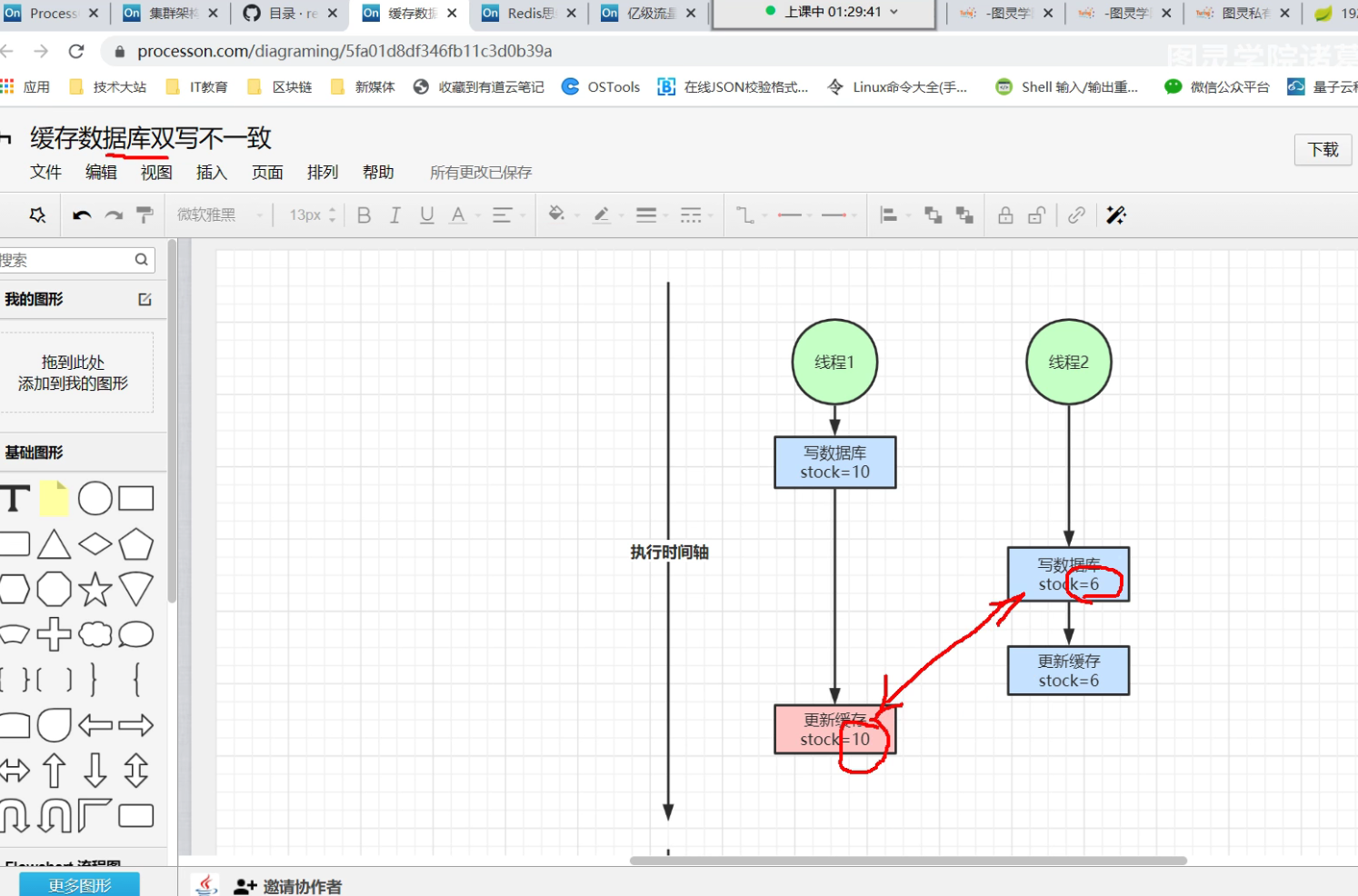This screenshot has width=1358, height=896.
Task: Open the fill color bucket
Action: (x=556, y=214)
